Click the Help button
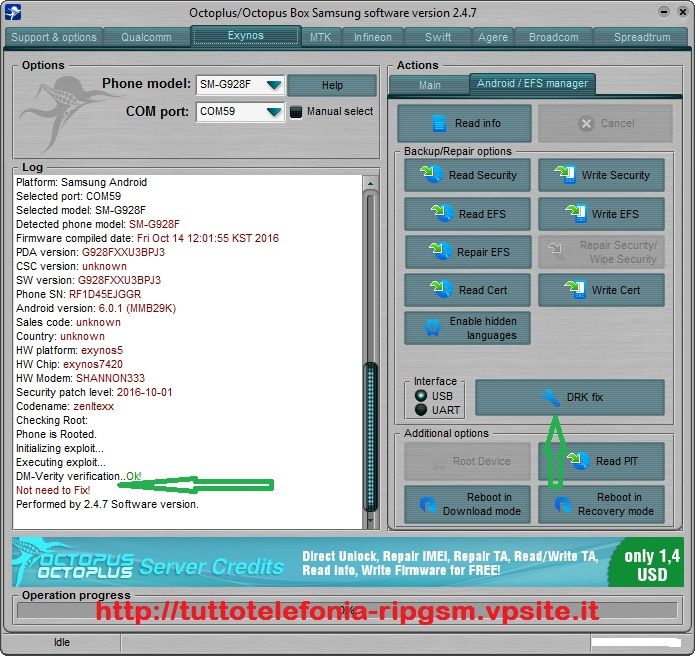The image size is (695, 656). [x=332, y=85]
